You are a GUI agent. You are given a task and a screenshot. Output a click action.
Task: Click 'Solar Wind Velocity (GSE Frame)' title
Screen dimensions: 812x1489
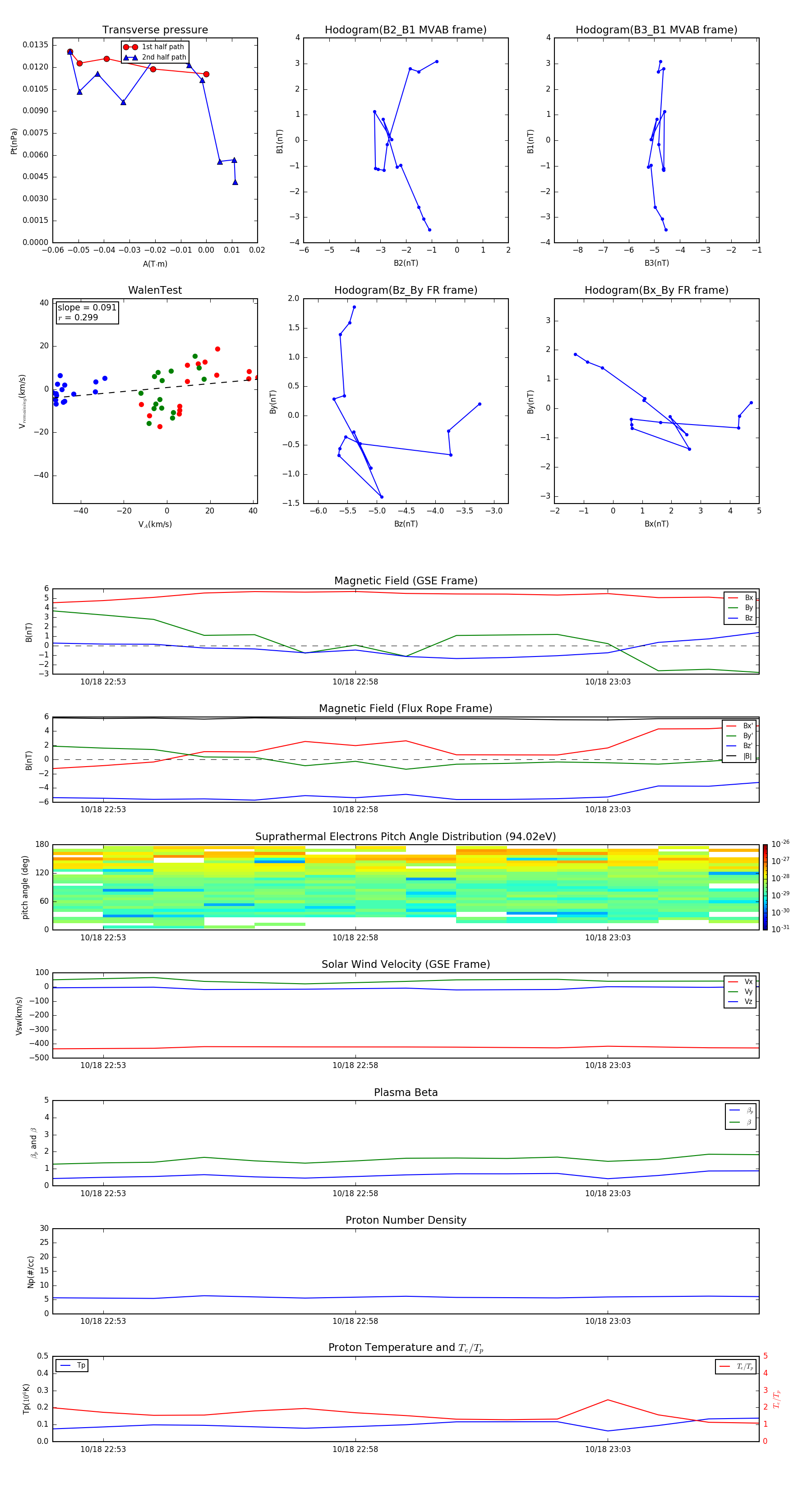406,965
